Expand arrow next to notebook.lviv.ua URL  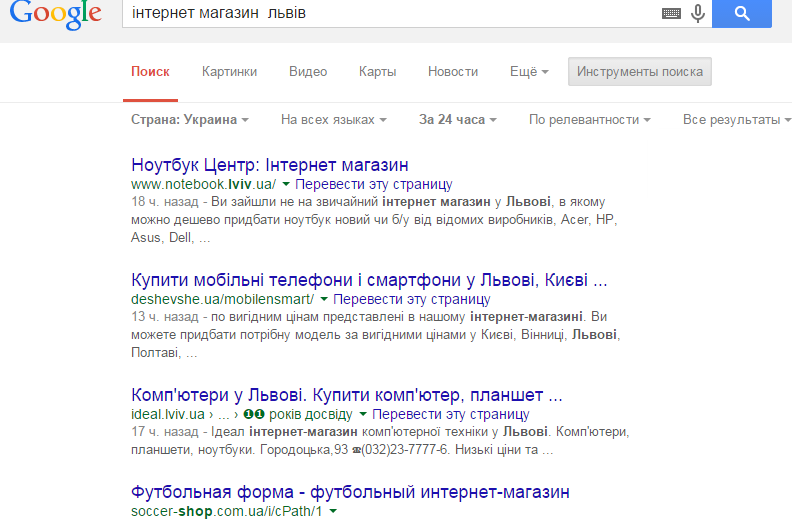(x=286, y=184)
